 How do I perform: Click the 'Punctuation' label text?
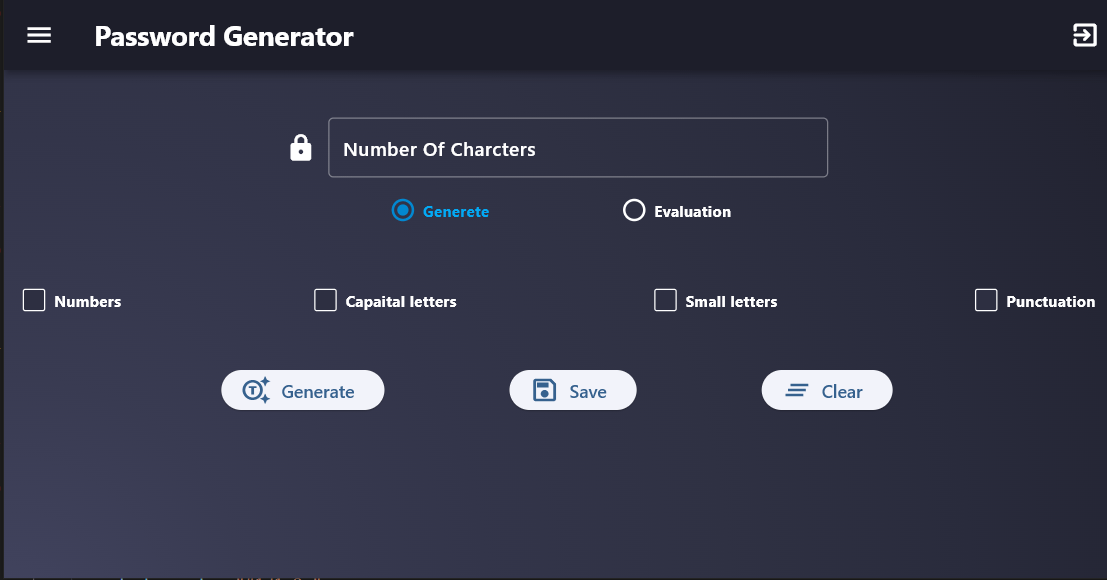[x=1050, y=301]
